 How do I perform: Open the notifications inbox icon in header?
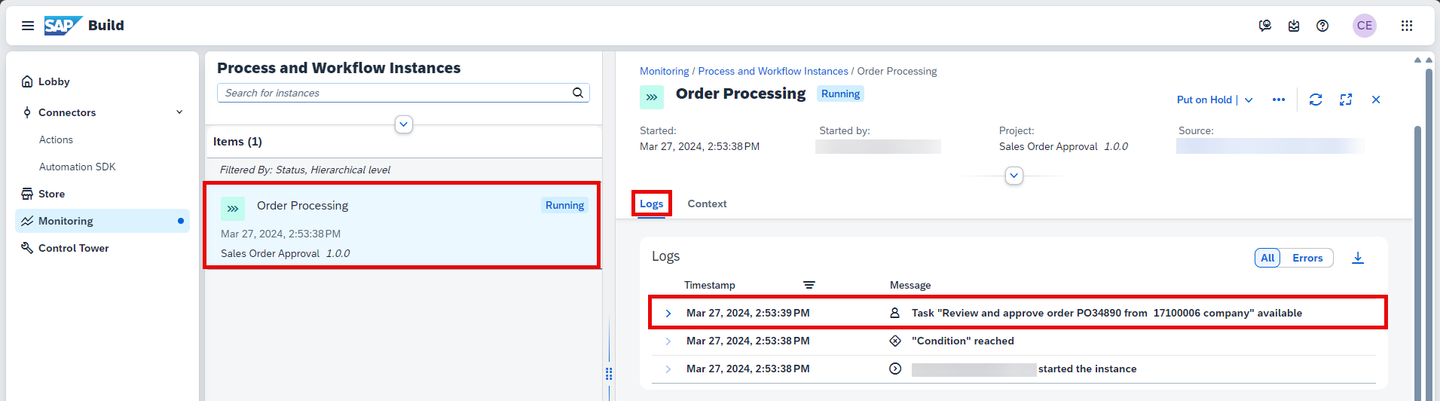[1294, 25]
